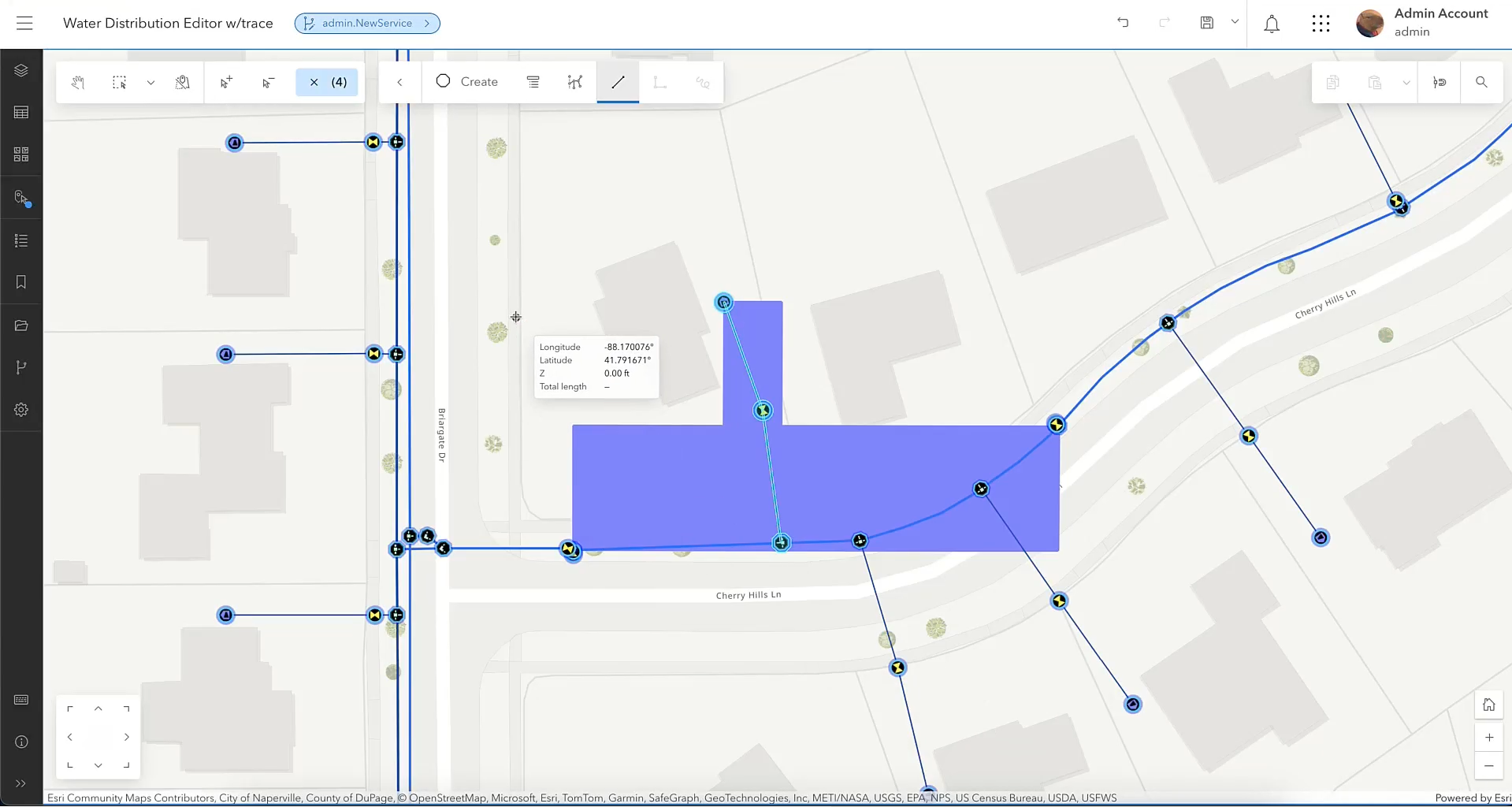Expand the paste options dropdown arrow

(x=1406, y=82)
